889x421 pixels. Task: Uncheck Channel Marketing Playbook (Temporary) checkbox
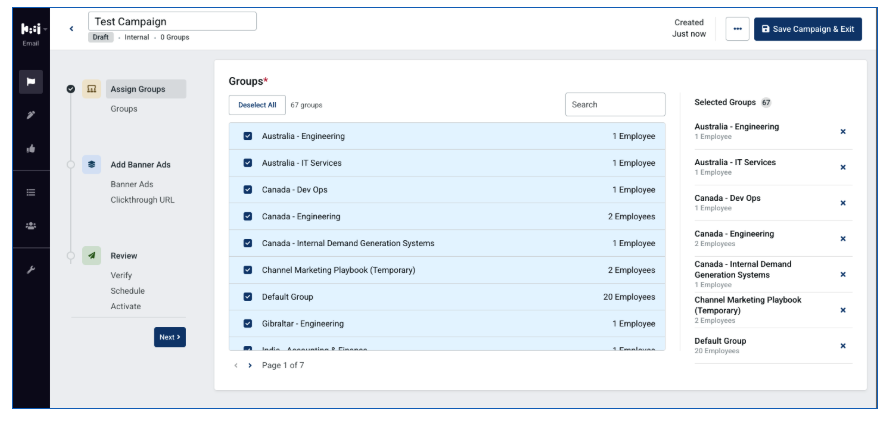click(x=248, y=270)
